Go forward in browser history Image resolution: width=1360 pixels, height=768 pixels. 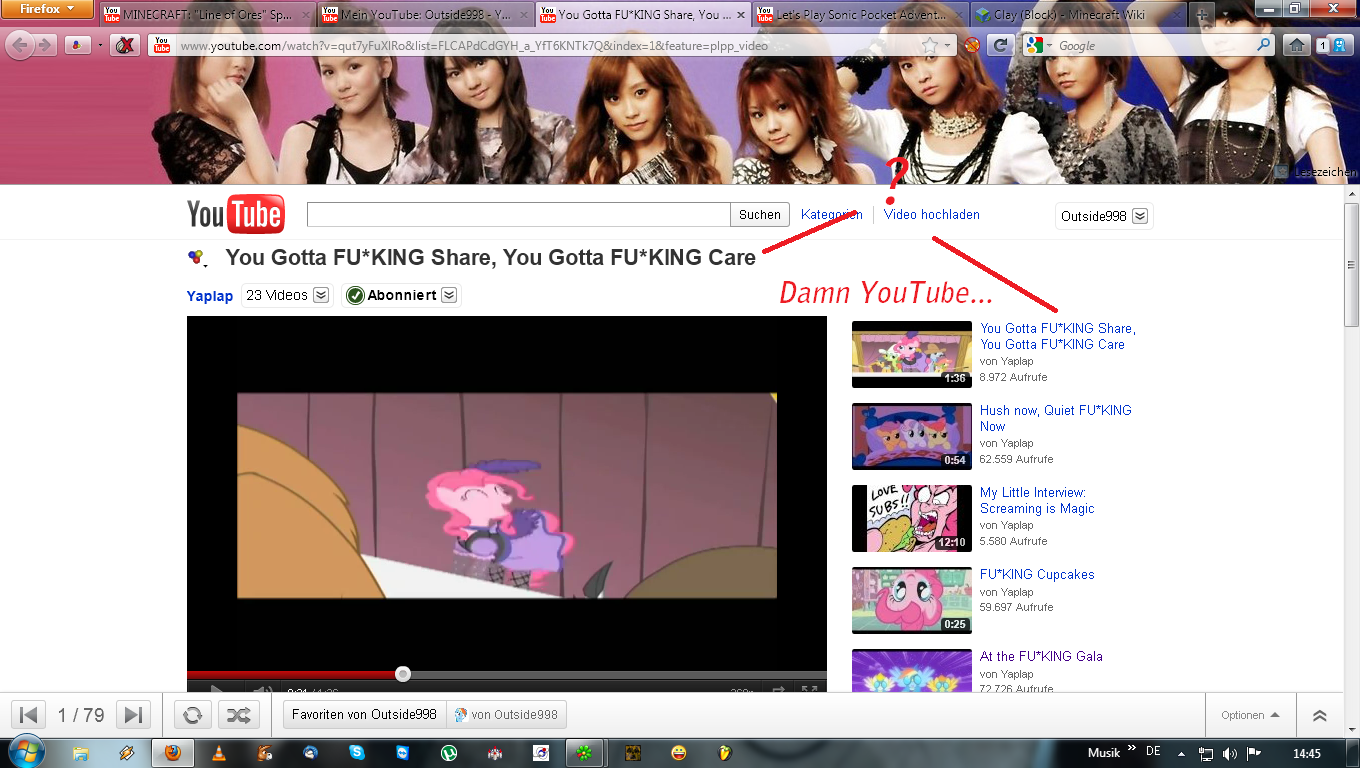[x=45, y=45]
